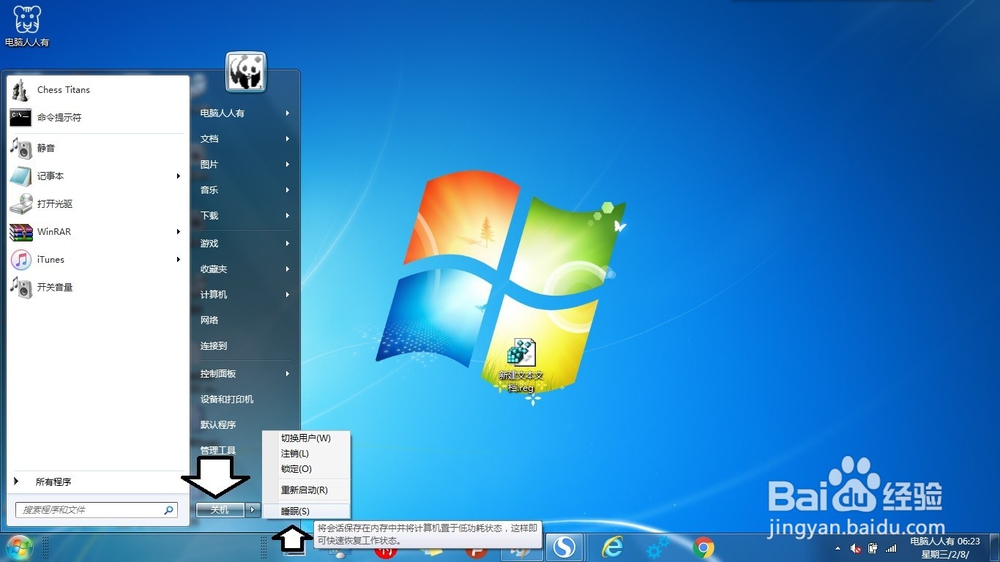Click 关机 shut down button
The height and width of the screenshot is (562, 1000).
pyautogui.click(x=220, y=510)
